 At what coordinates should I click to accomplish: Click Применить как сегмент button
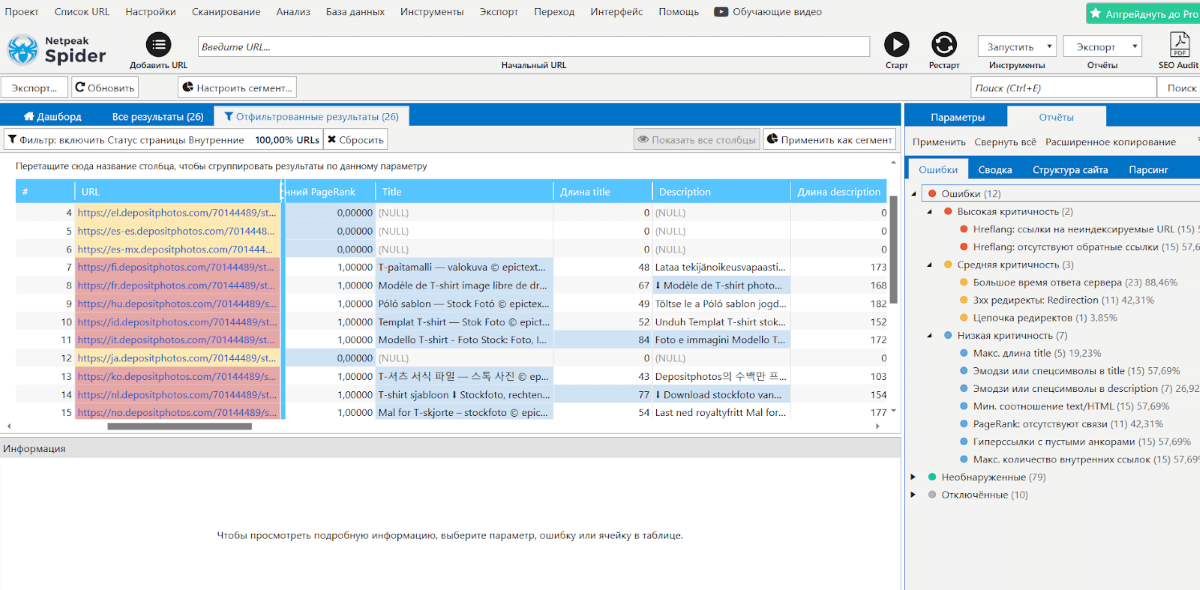(829, 140)
